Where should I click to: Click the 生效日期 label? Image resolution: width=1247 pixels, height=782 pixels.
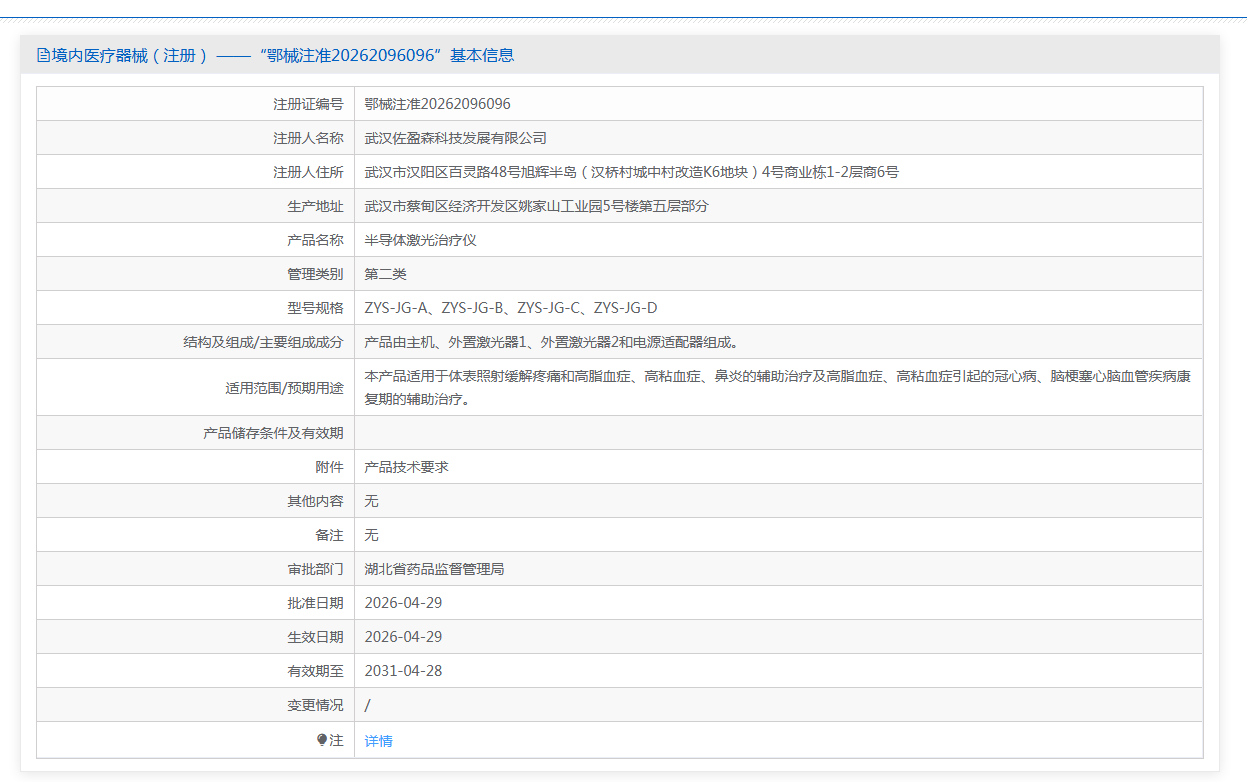point(315,637)
